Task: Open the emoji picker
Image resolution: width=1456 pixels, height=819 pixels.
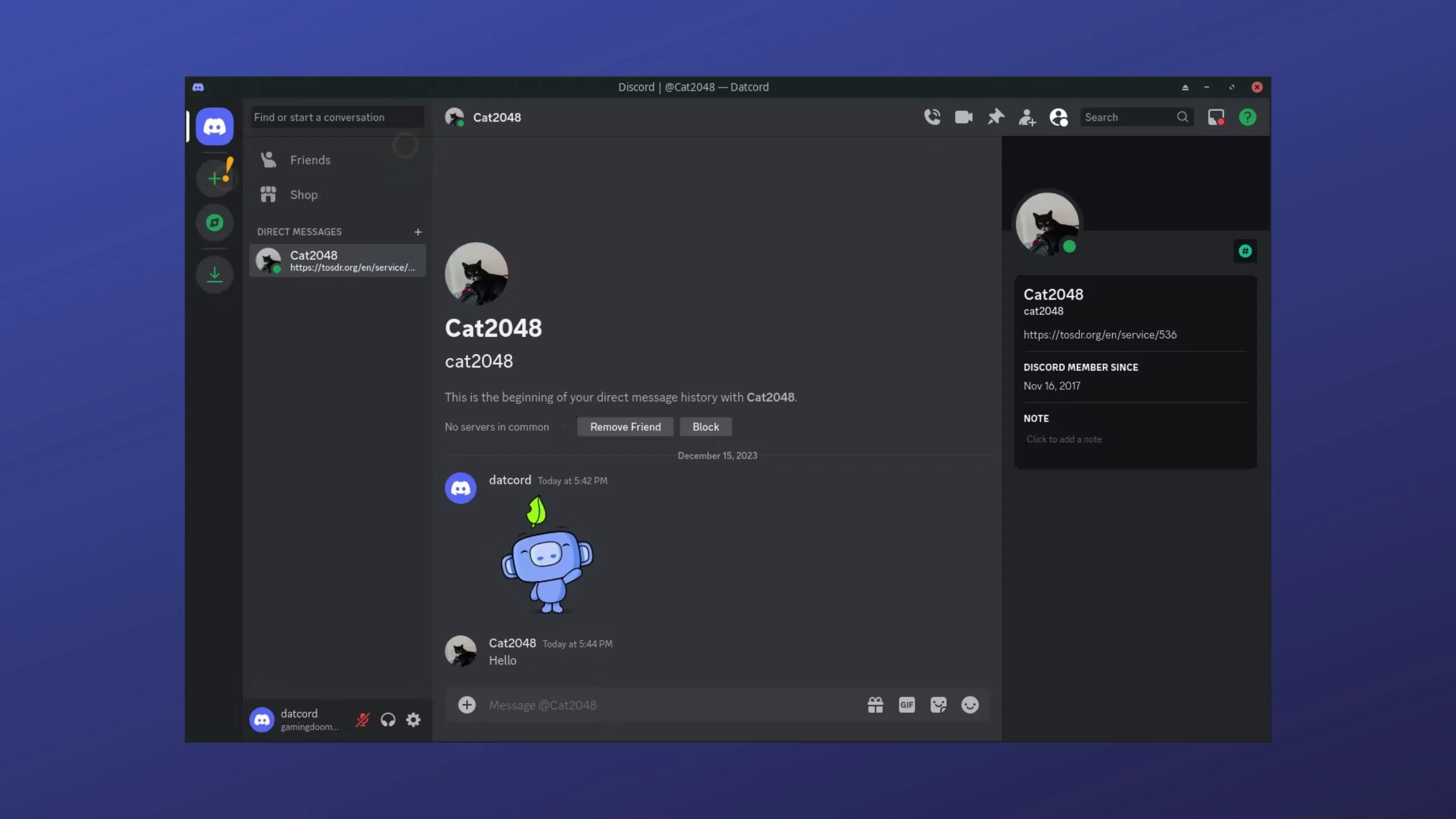Action: [970, 705]
